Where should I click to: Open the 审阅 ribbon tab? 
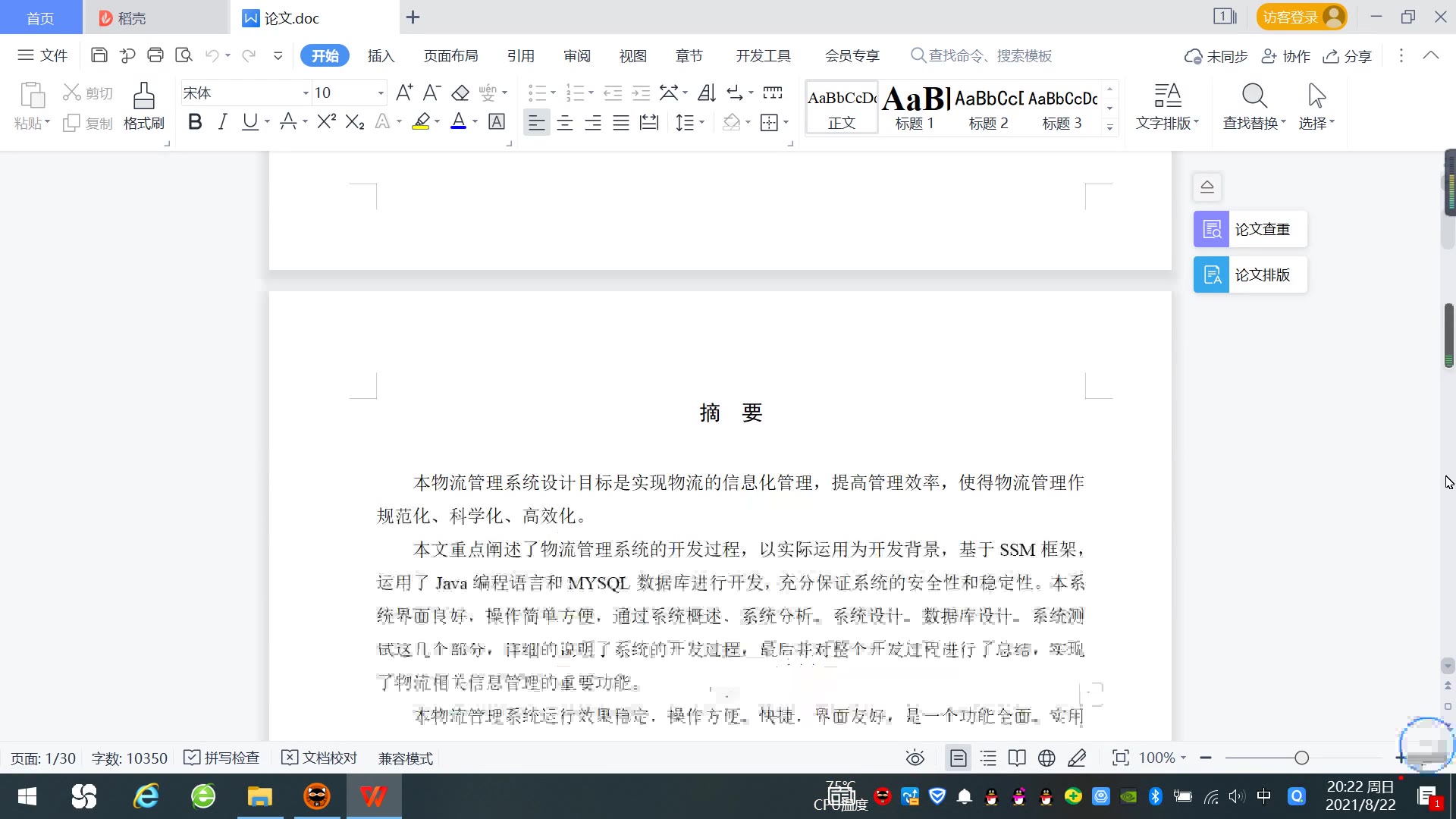tap(576, 56)
